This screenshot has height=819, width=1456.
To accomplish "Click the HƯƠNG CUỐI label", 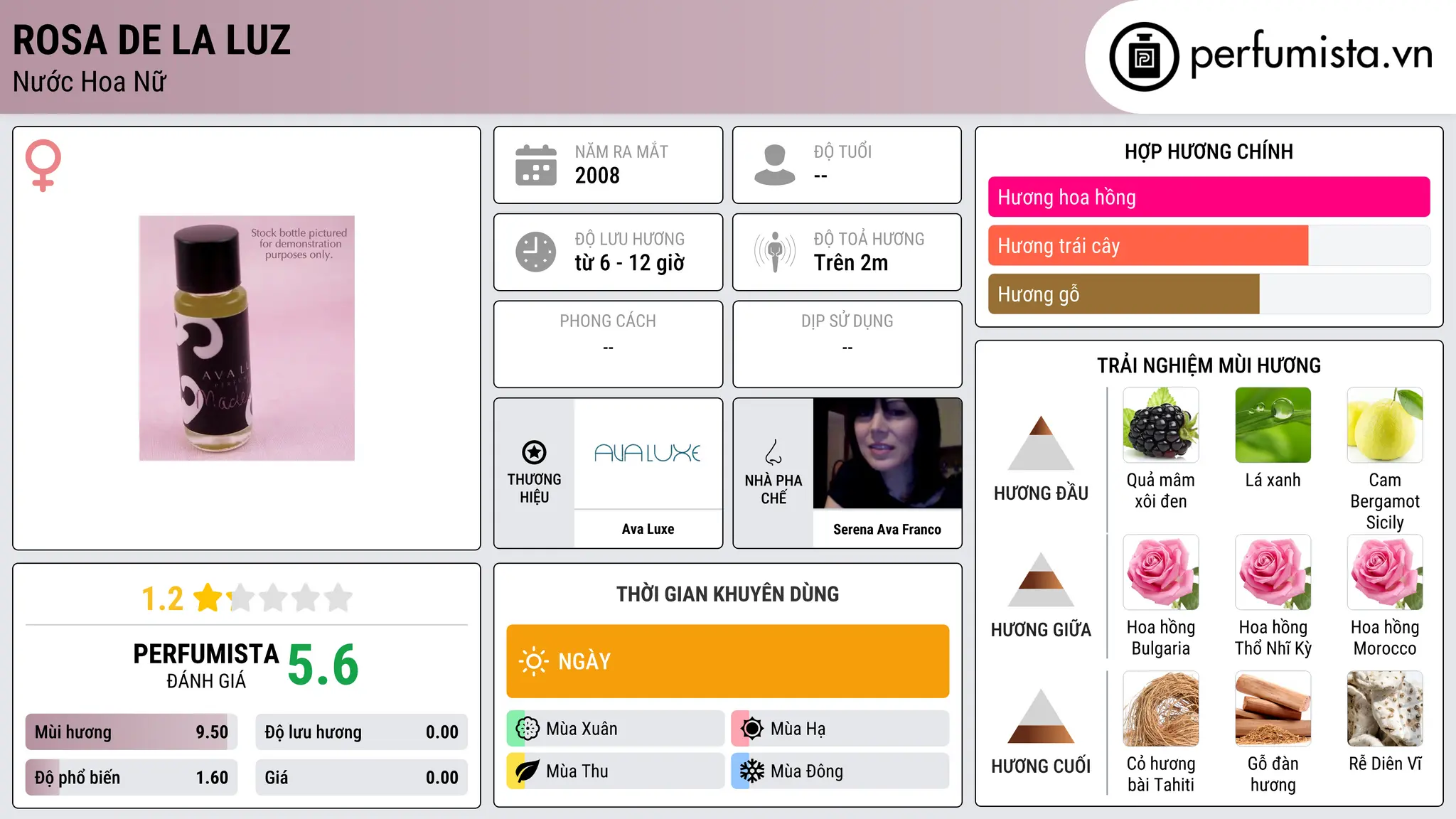I will pyautogui.click(x=1041, y=766).
